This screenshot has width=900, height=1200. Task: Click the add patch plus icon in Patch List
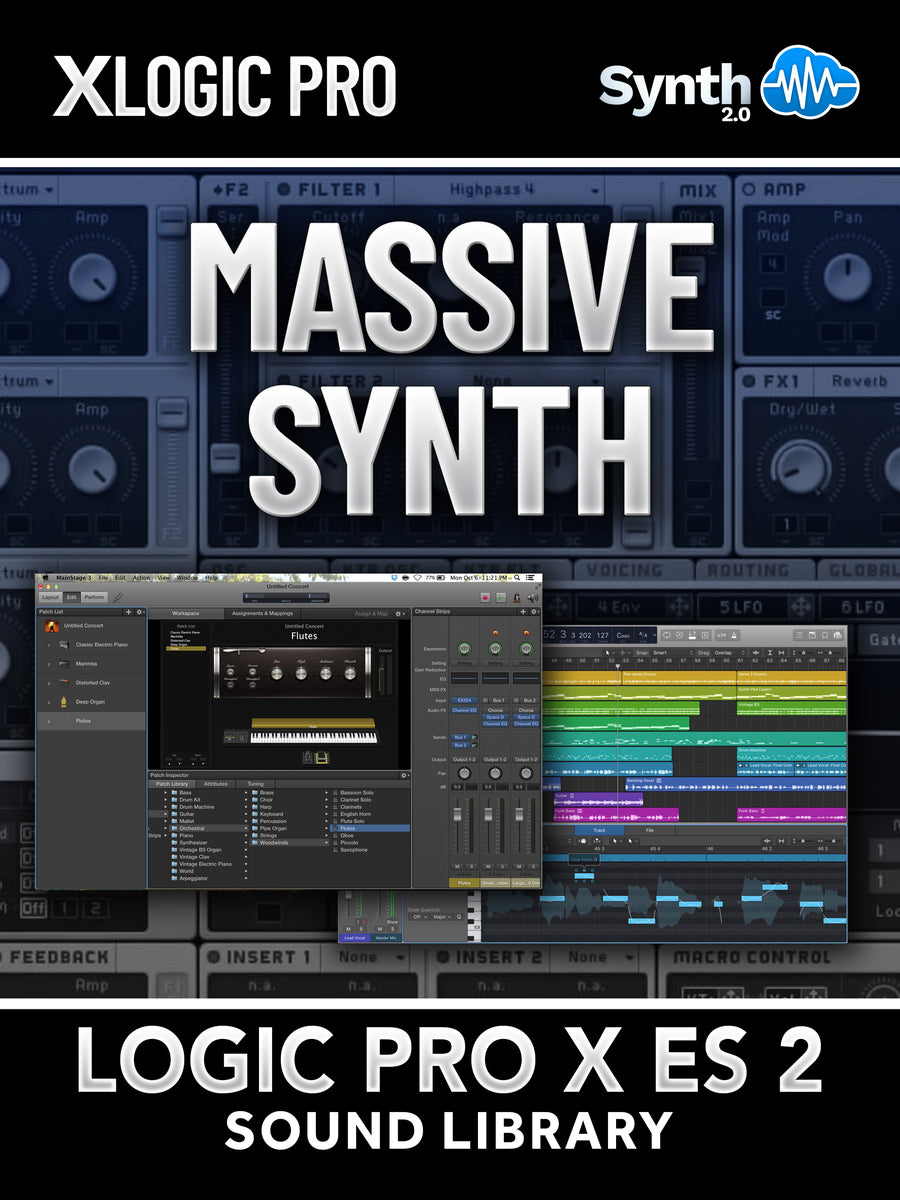tap(128, 612)
